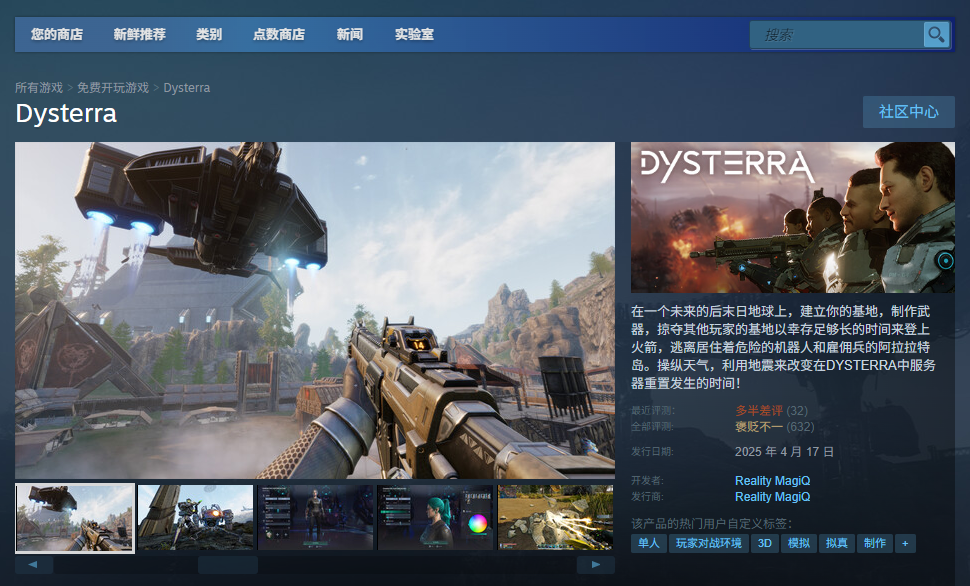Click the plus icon to add a custom tag
Image resolution: width=970 pixels, height=586 pixels.
coord(905,543)
